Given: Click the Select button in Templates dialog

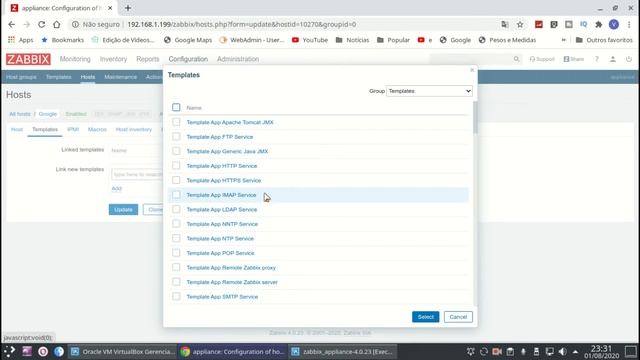Looking at the screenshot, I should click(425, 317).
